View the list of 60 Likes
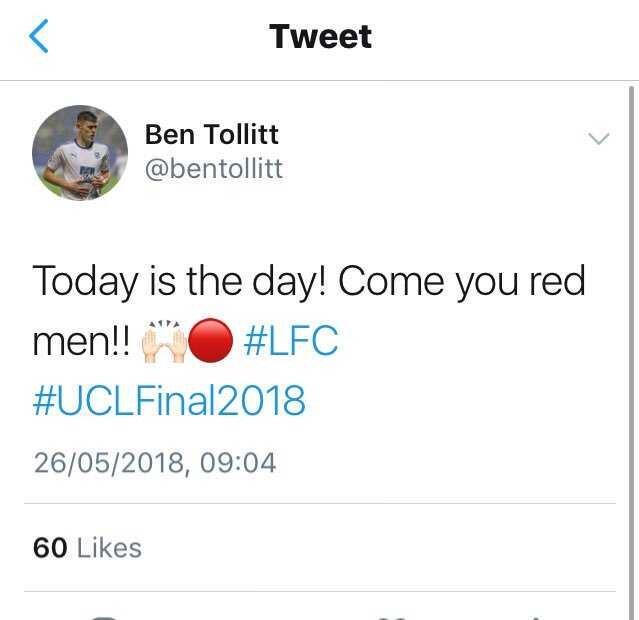 87,548
